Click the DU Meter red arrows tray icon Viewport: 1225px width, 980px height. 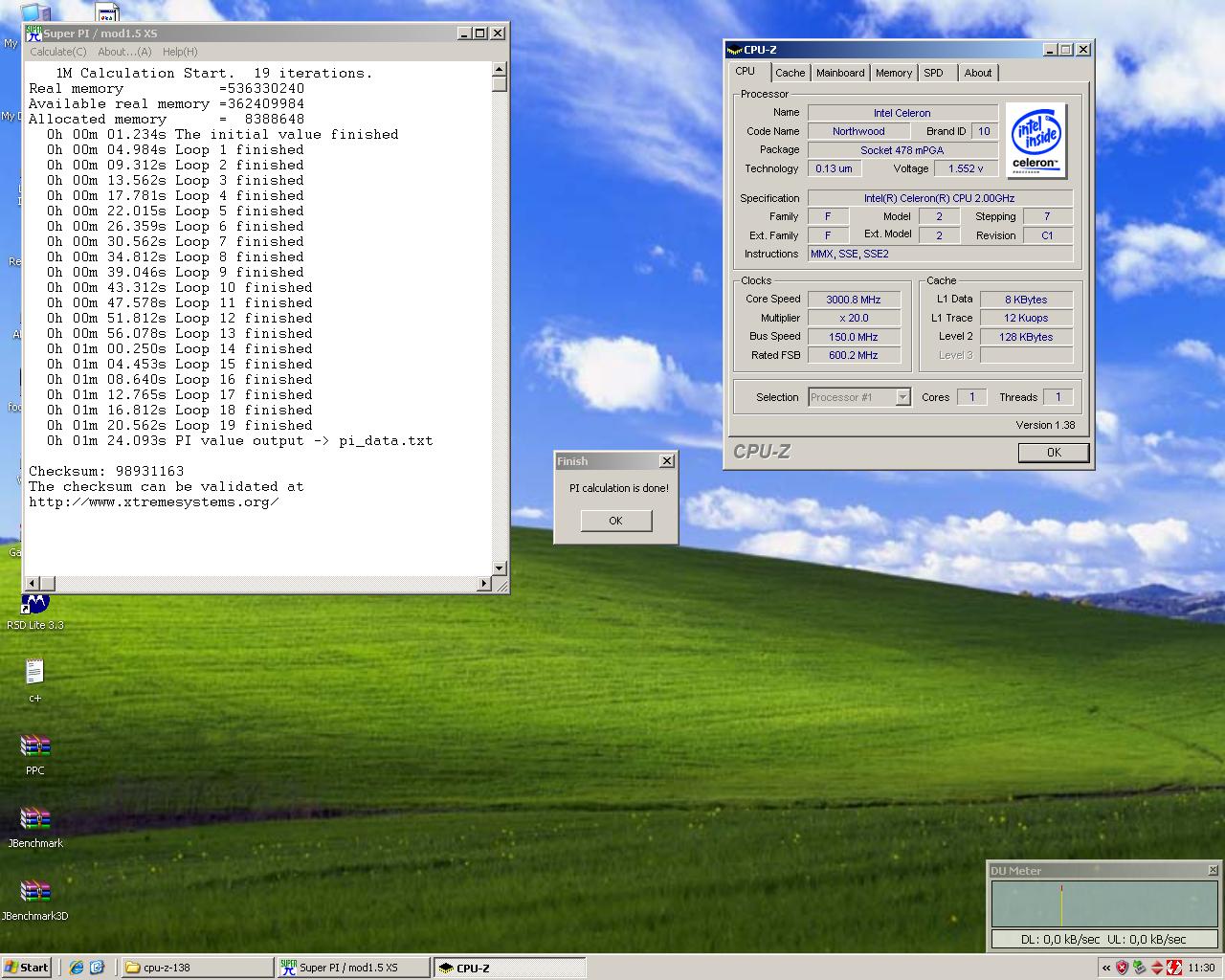point(1157,968)
